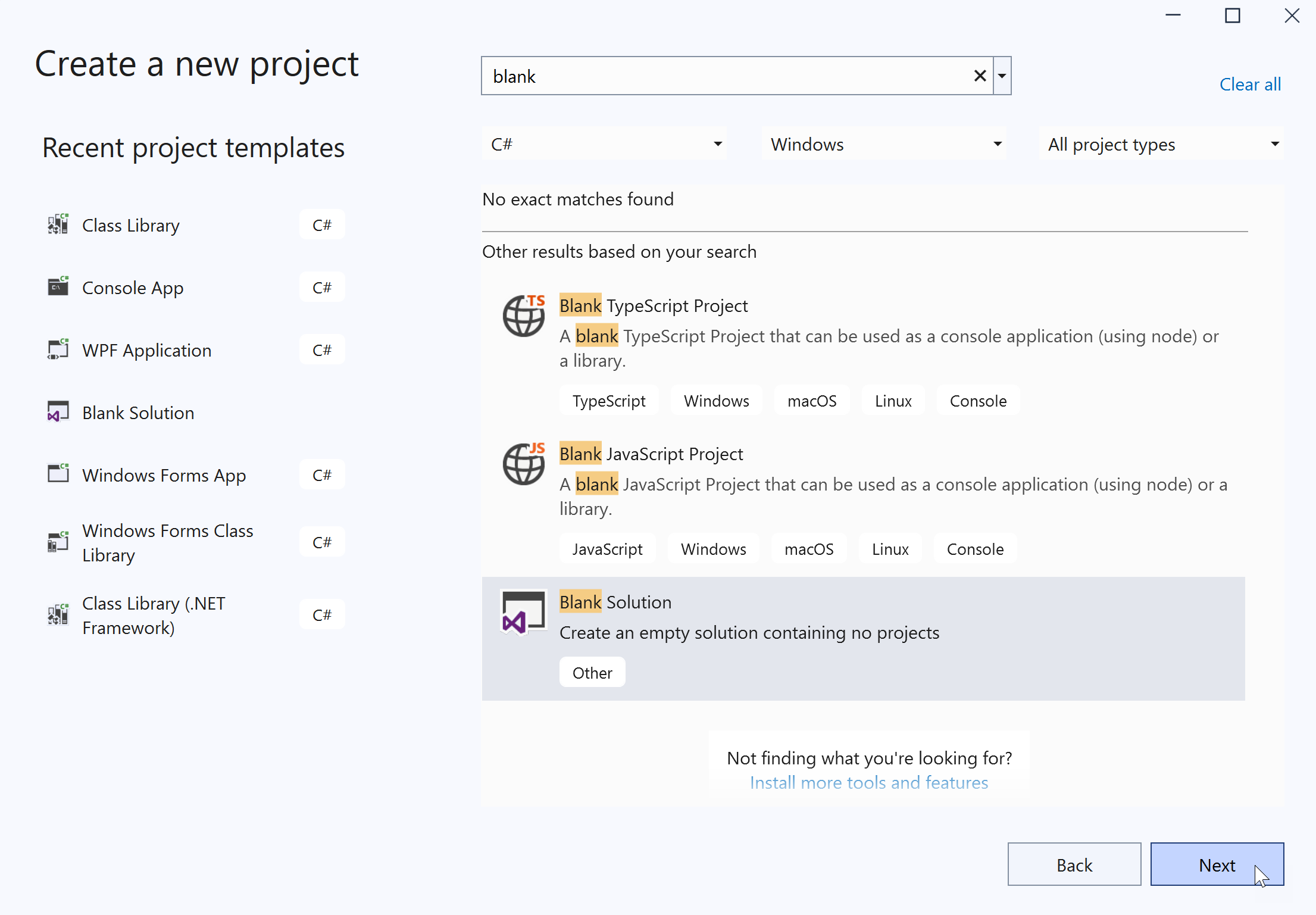Open Install more tools and features link
Screen dimensions: 1316x915
coord(868,782)
